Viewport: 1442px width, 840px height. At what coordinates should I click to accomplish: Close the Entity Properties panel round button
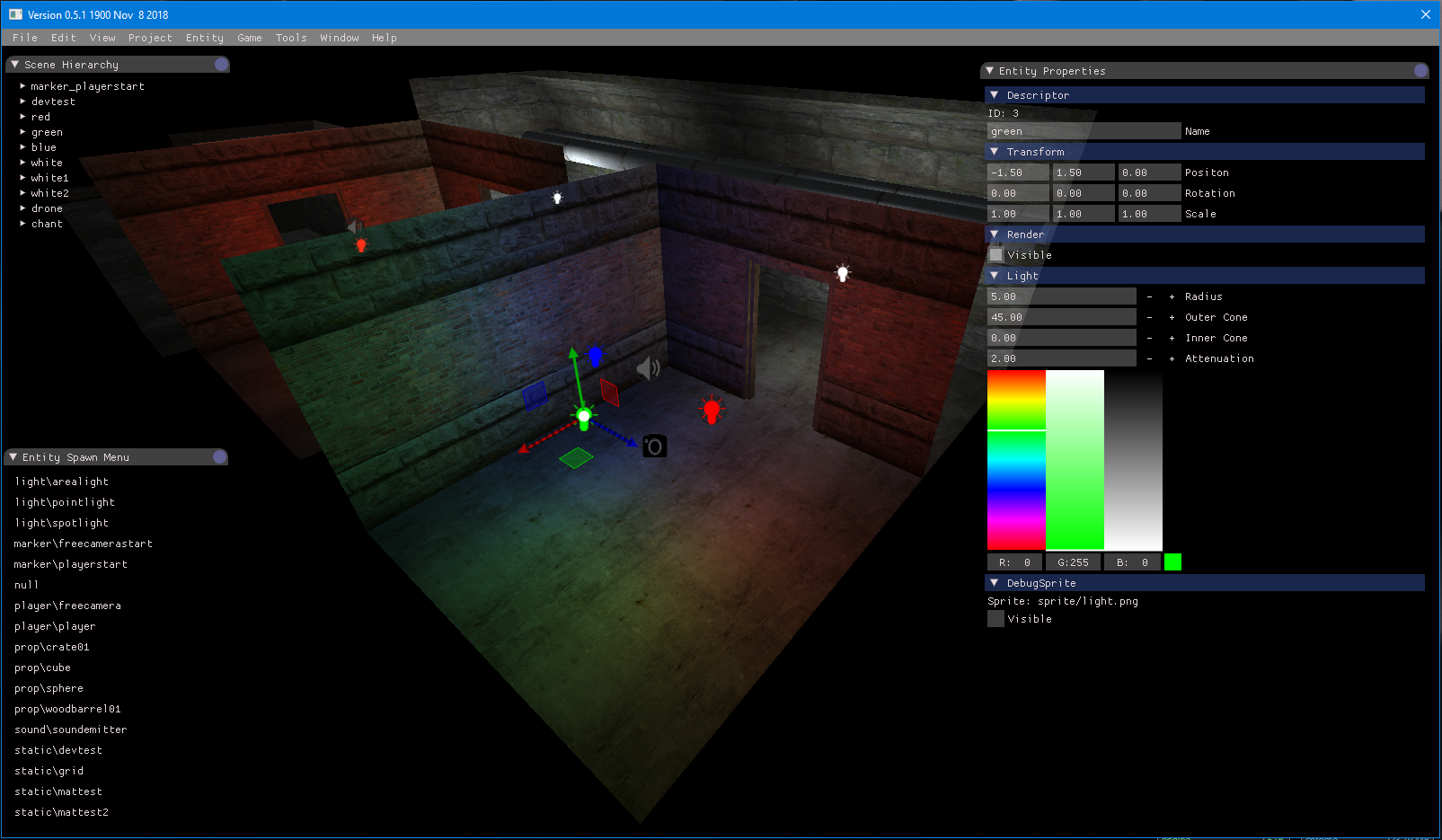pos(1420,71)
